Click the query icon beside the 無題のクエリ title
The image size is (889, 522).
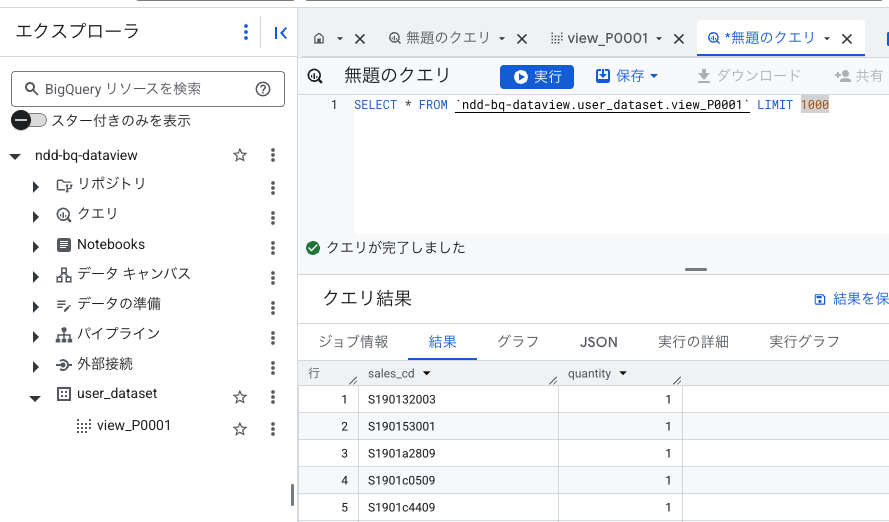(315, 76)
